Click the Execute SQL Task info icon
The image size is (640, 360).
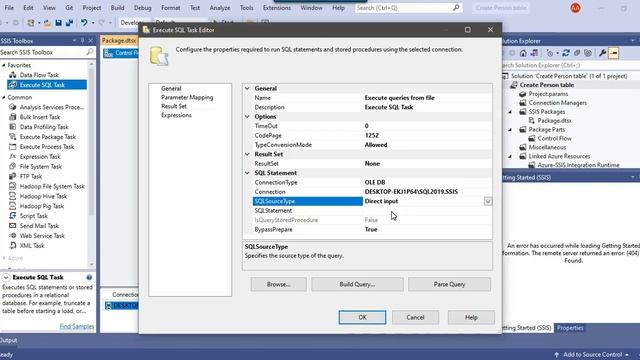(x=89, y=277)
